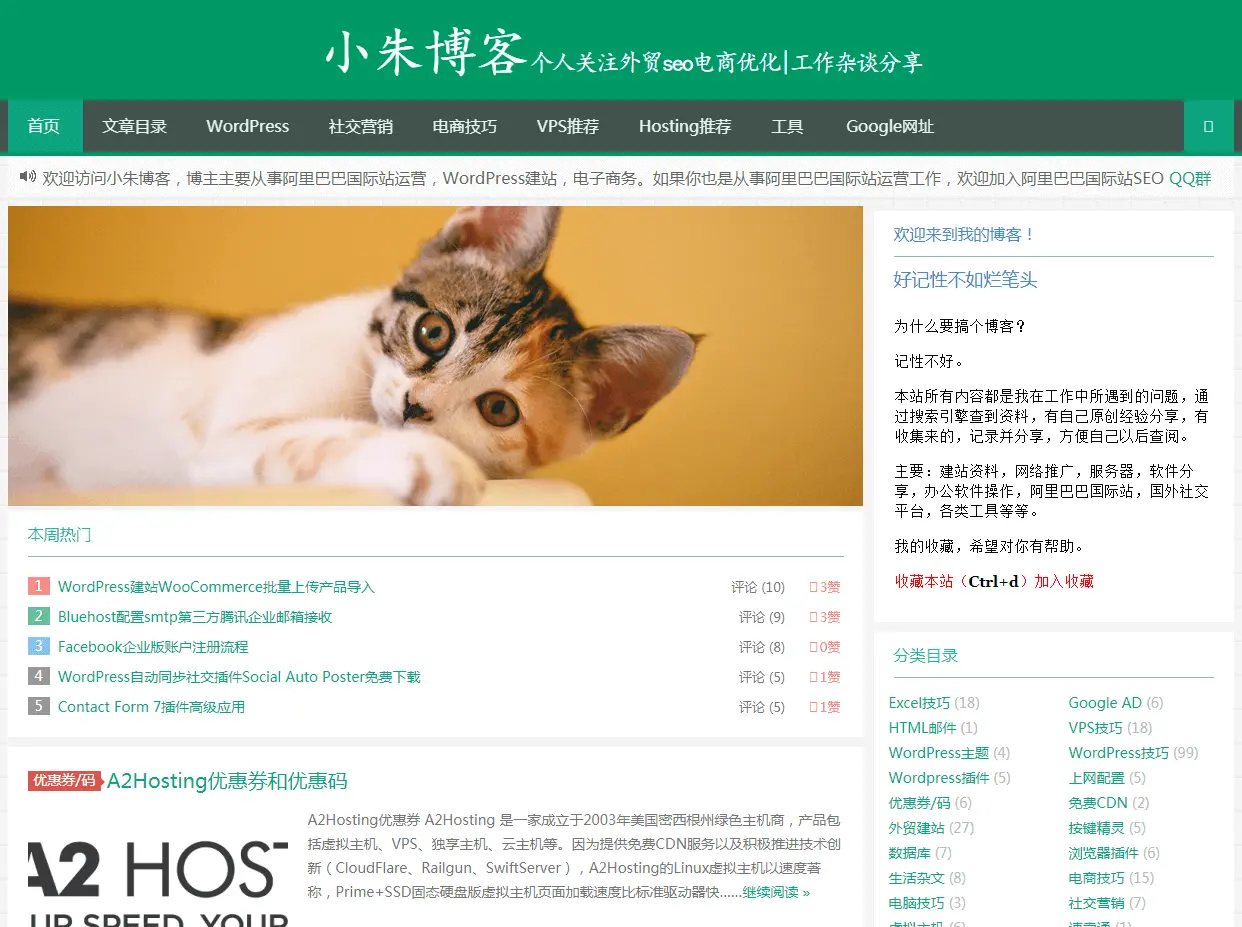Like the Bluehost smtp post
The image size is (1242, 927).
(825, 617)
